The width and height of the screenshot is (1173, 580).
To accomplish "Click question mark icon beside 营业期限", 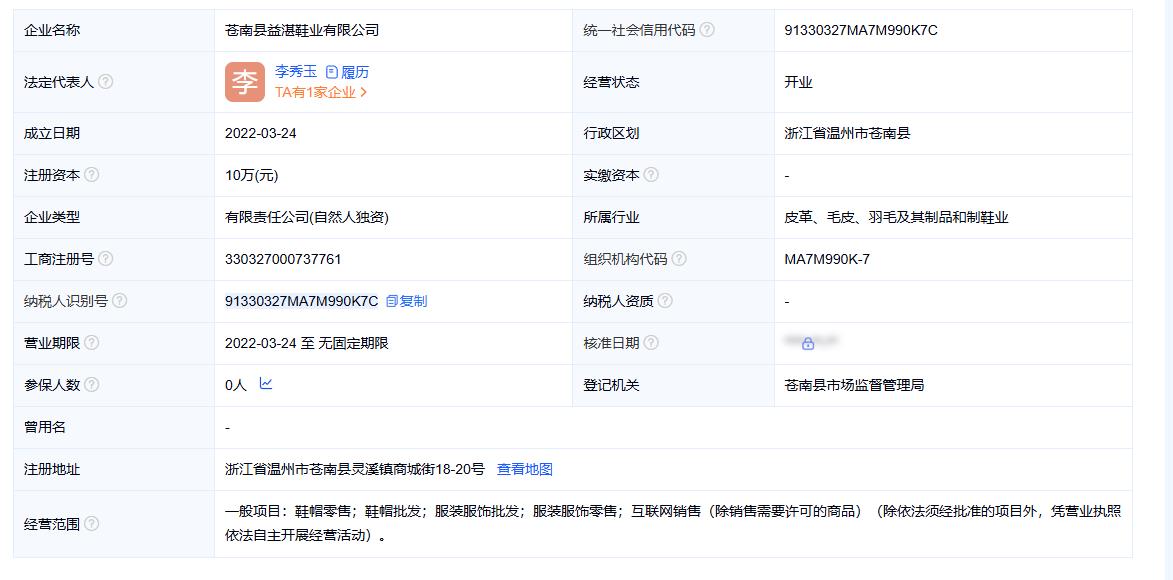I will point(91,343).
